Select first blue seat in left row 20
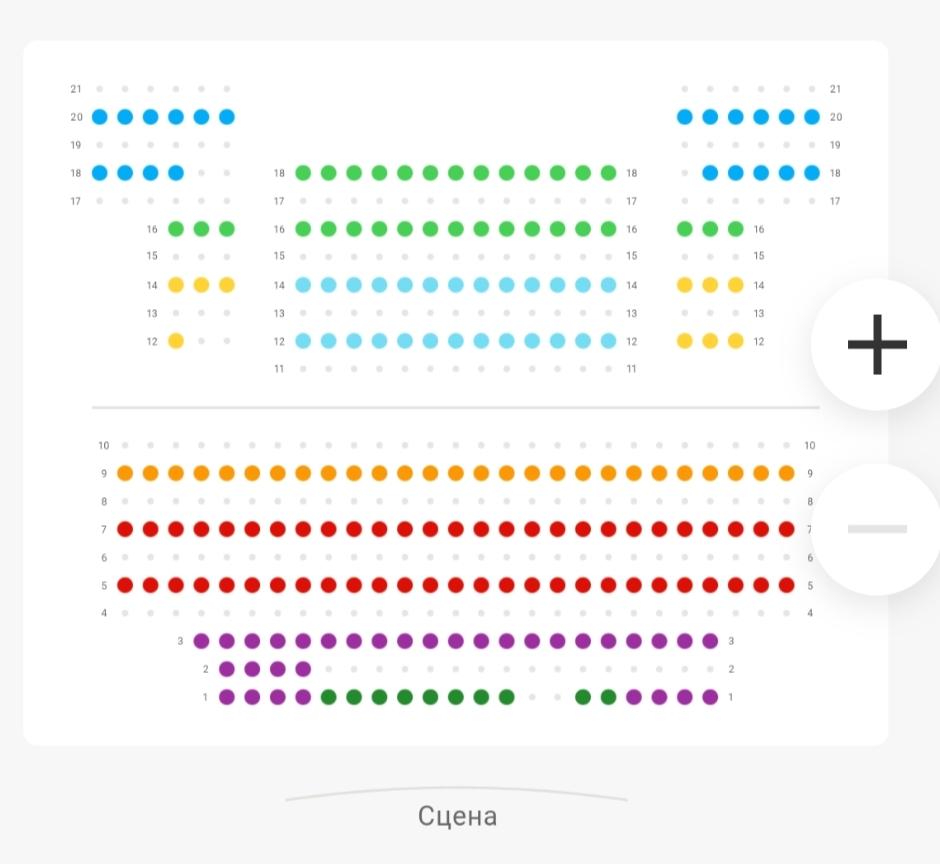 [x=100, y=117]
